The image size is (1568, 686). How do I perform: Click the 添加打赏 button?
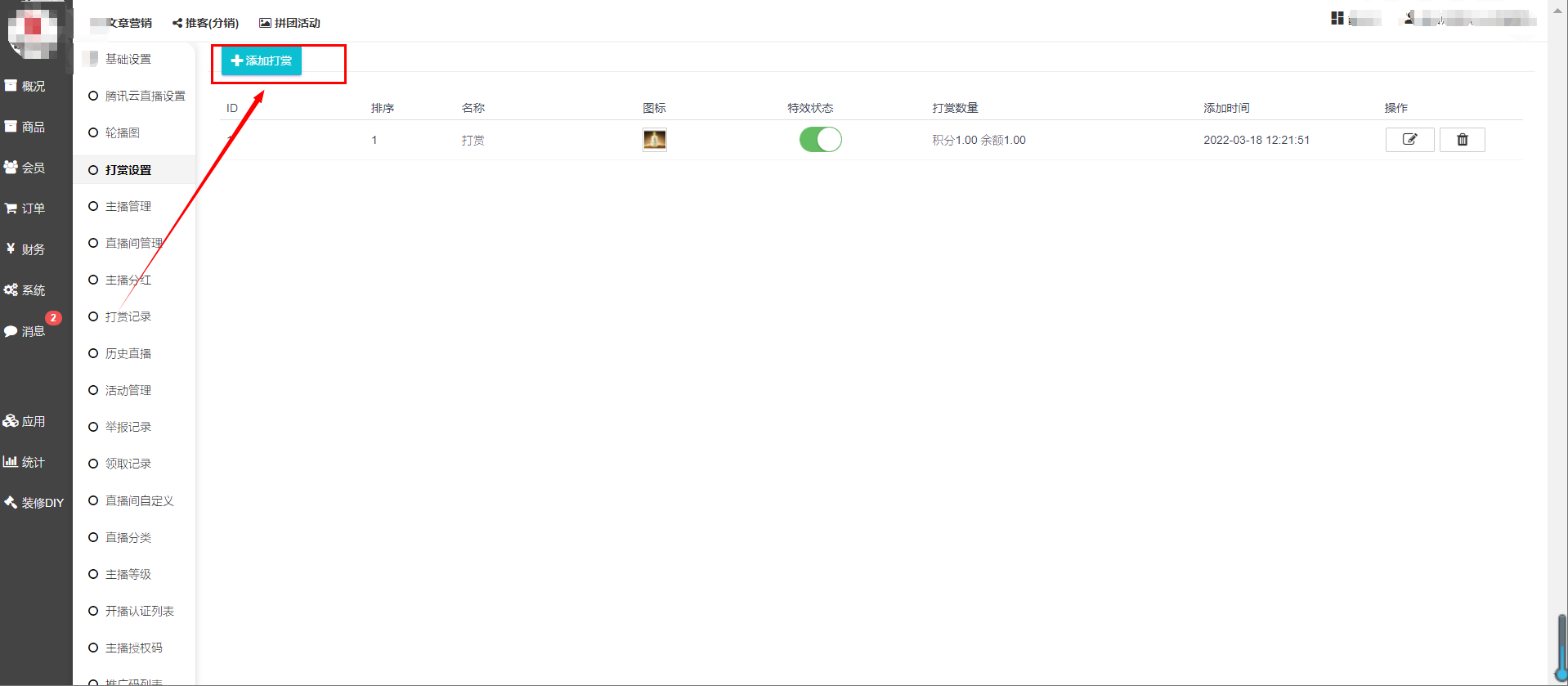click(x=262, y=61)
